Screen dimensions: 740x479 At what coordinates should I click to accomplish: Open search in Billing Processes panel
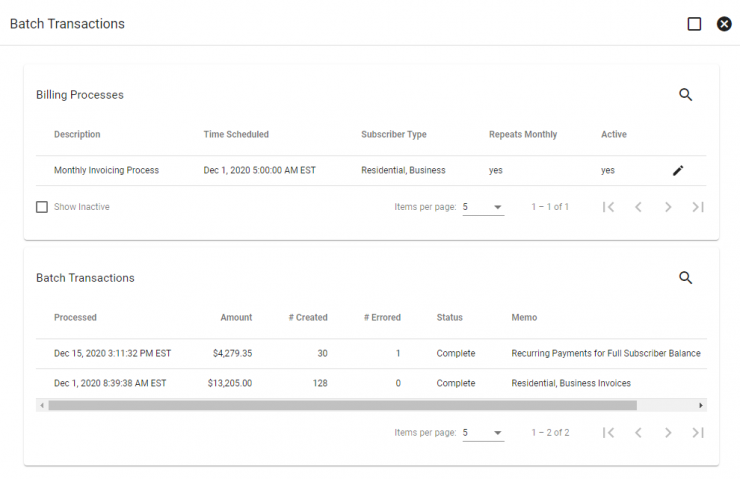(685, 95)
